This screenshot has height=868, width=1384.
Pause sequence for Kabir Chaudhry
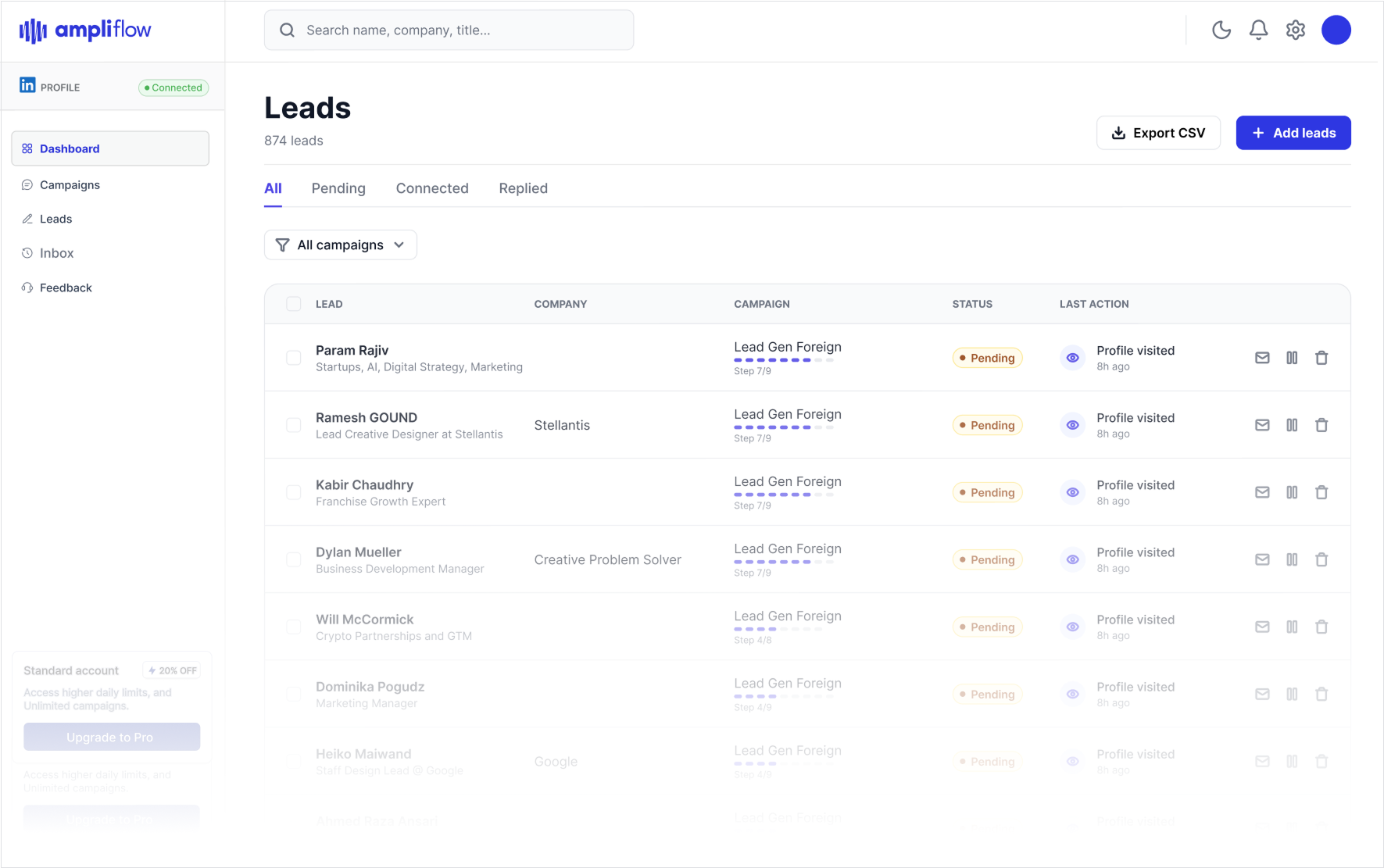coord(1292,492)
